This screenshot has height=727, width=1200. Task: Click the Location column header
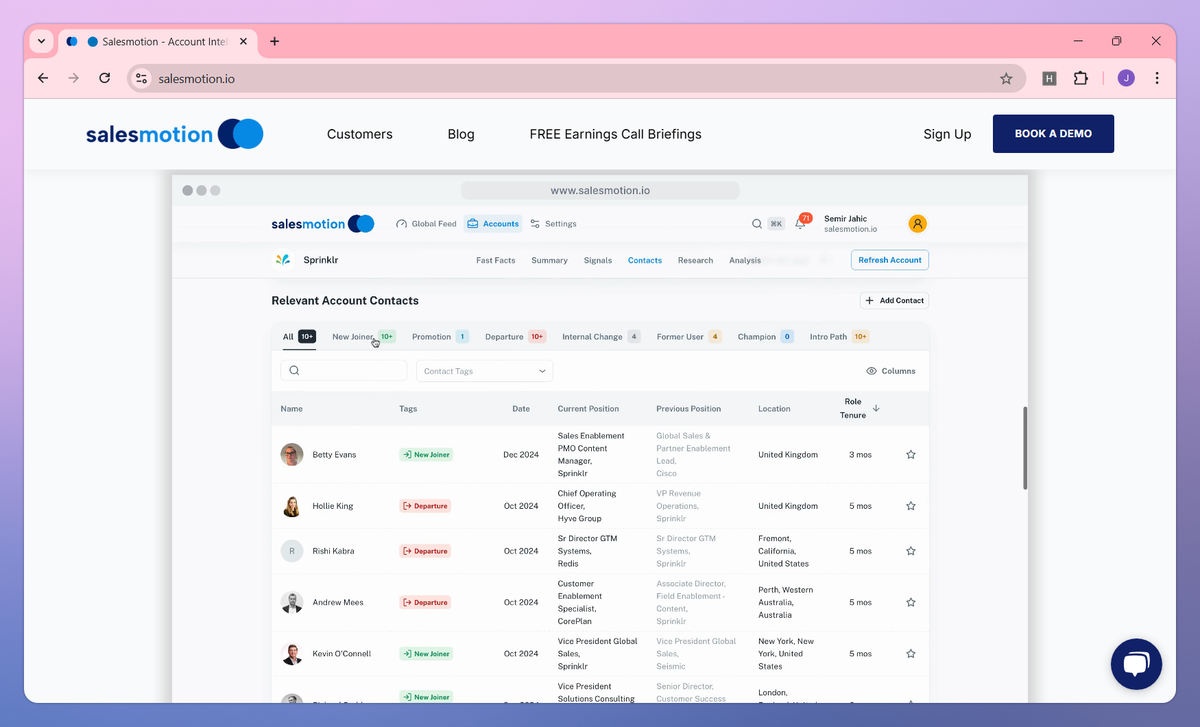774,408
